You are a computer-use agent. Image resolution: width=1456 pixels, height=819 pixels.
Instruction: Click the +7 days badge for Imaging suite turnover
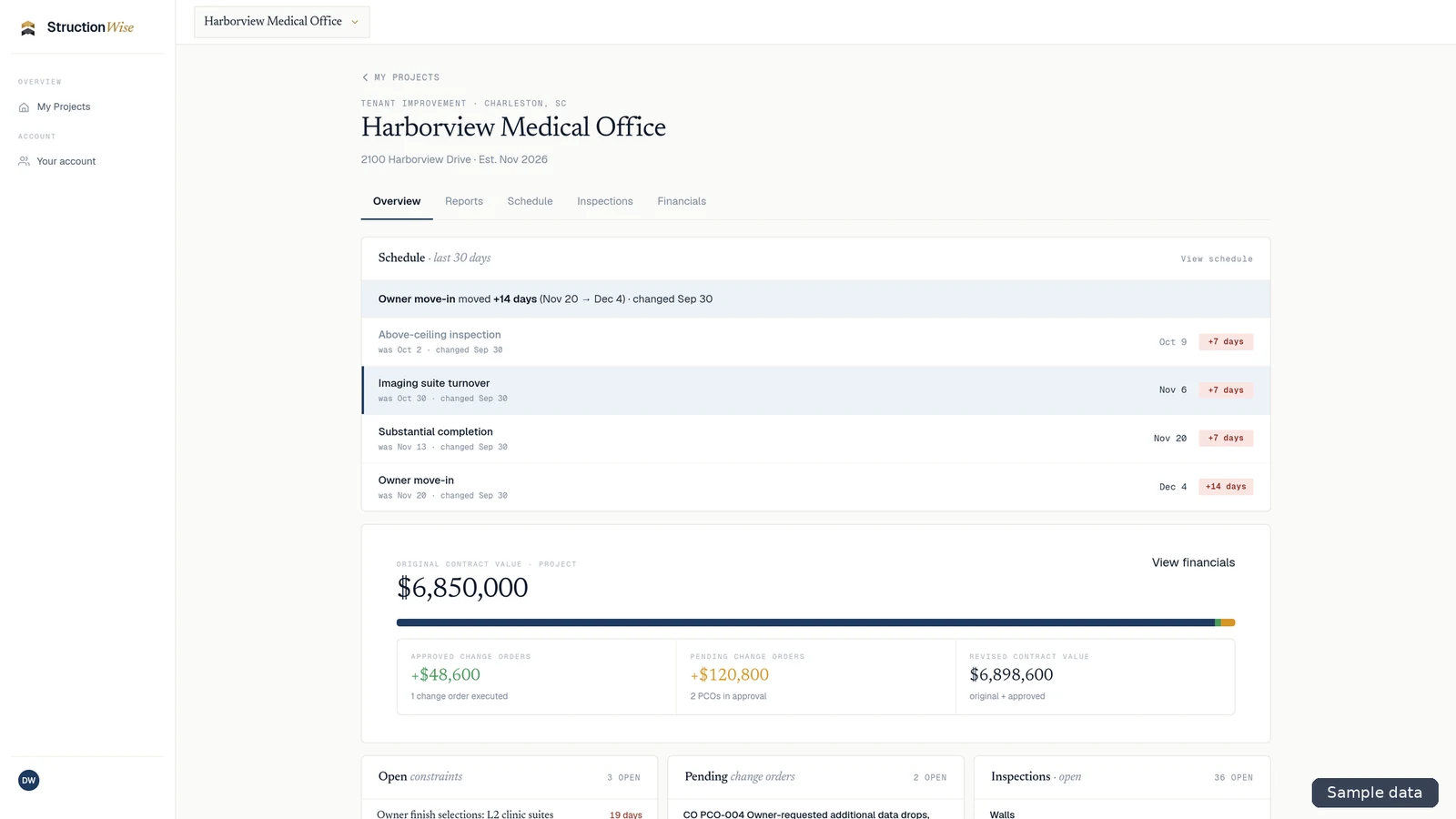point(1226,390)
